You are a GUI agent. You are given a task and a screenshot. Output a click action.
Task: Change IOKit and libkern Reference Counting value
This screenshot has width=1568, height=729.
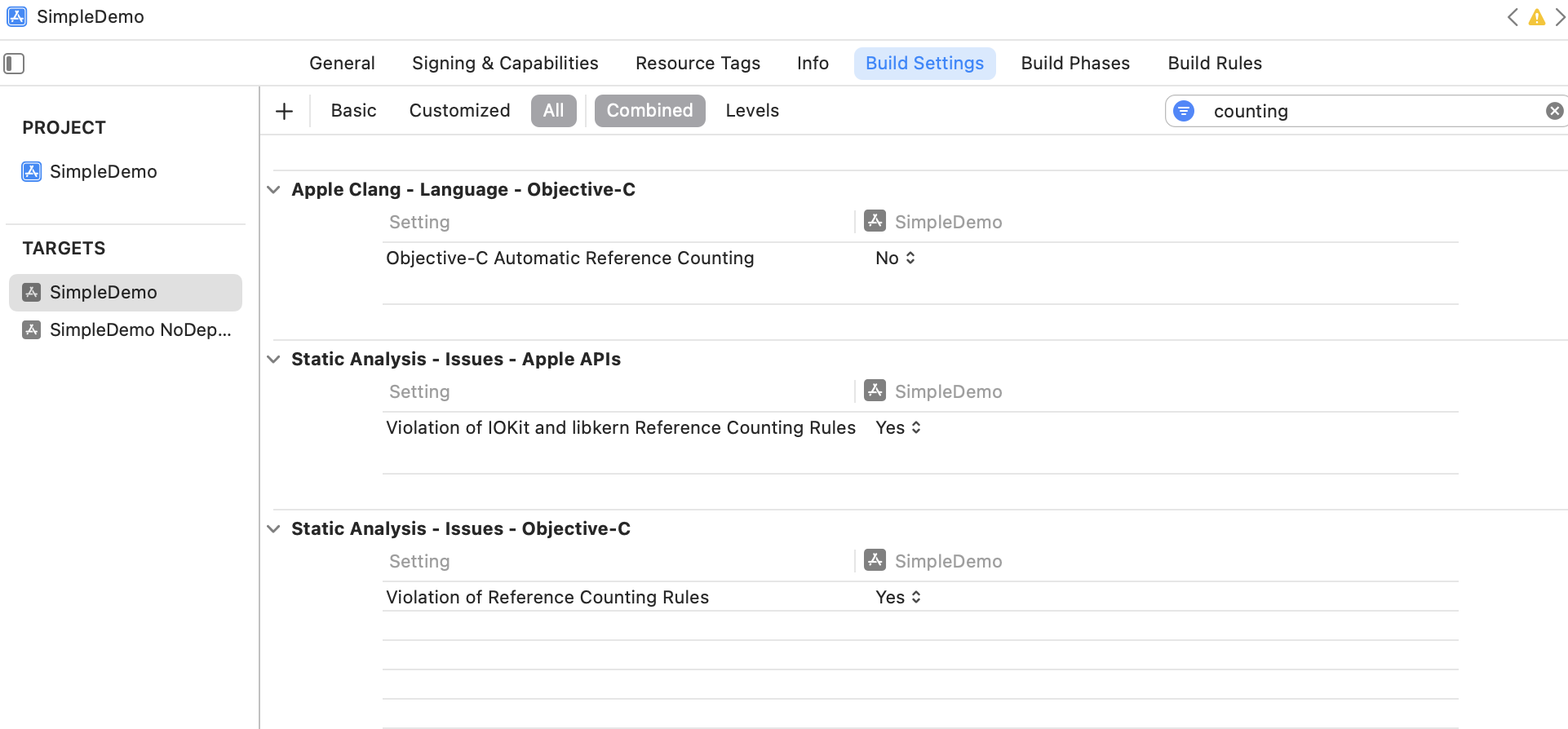pos(898,428)
